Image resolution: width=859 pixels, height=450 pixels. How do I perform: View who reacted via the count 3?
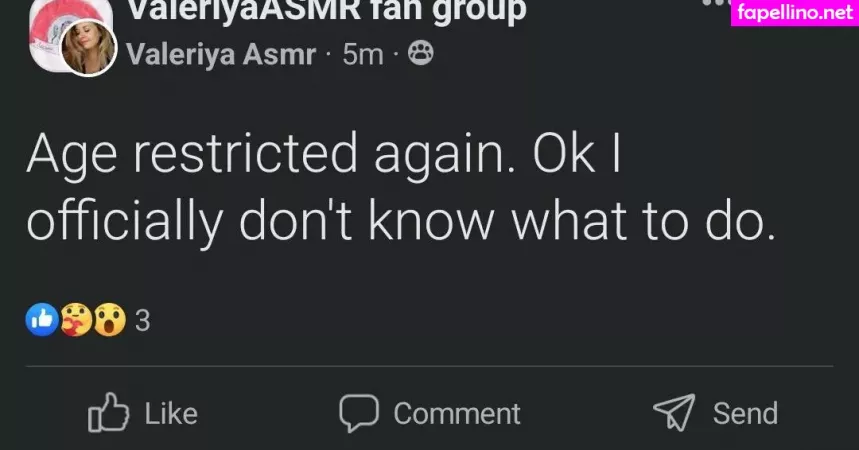point(141,321)
